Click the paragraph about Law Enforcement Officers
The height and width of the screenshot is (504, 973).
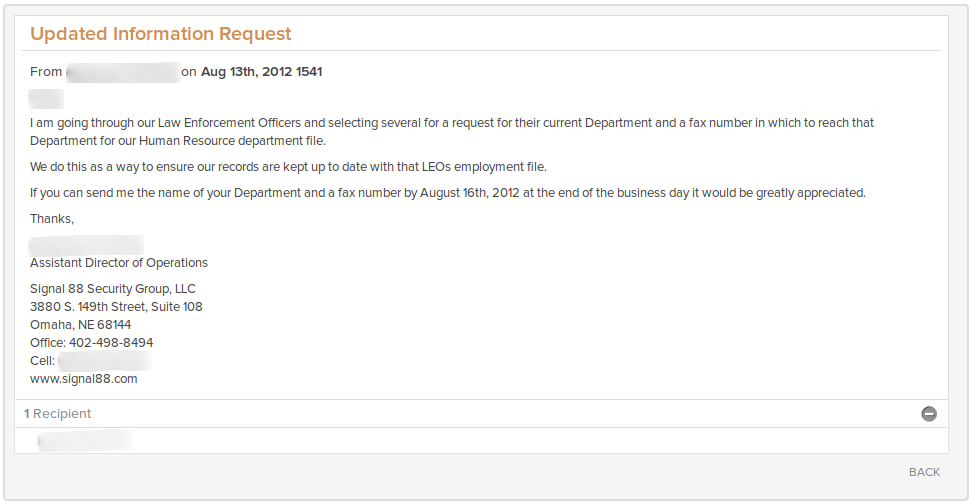452,132
